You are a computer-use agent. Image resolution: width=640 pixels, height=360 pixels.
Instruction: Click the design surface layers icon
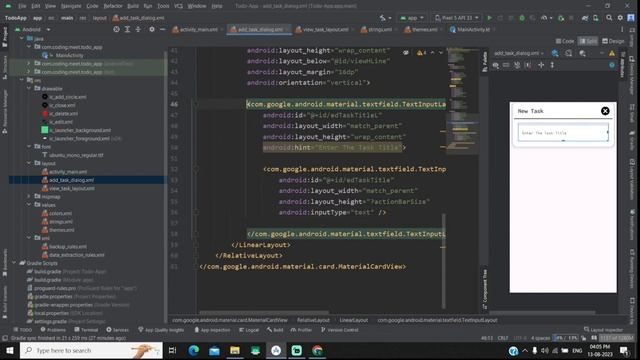tap(555, 53)
